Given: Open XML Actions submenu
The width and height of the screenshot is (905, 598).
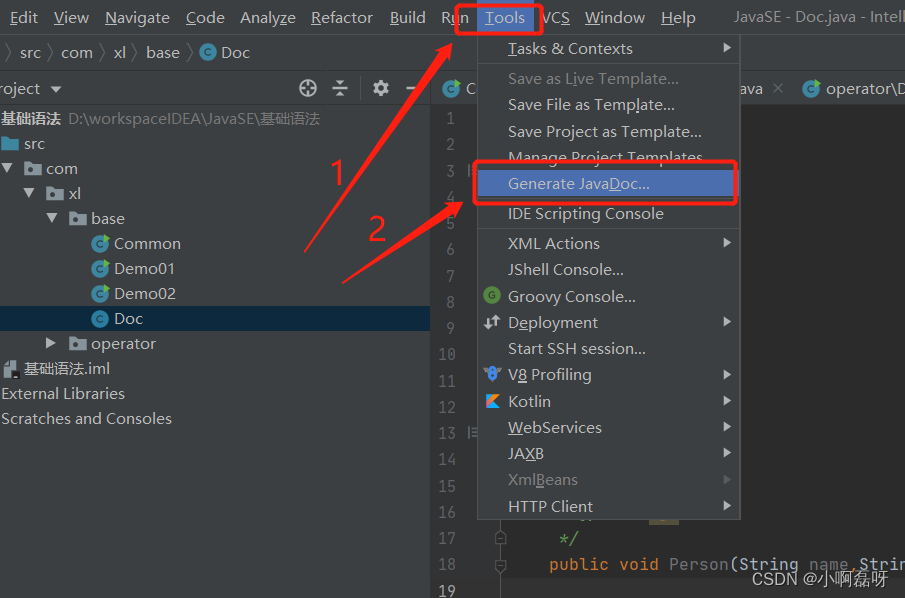Looking at the screenshot, I should (x=608, y=244).
